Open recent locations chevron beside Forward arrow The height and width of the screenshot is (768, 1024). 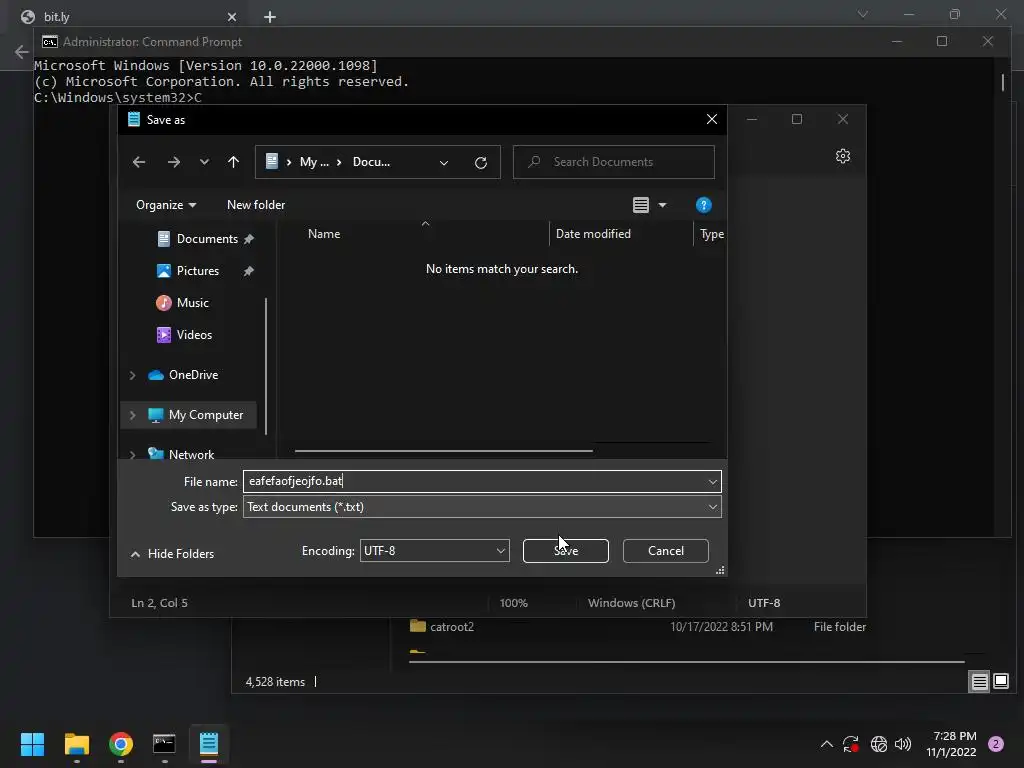click(204, 162)
